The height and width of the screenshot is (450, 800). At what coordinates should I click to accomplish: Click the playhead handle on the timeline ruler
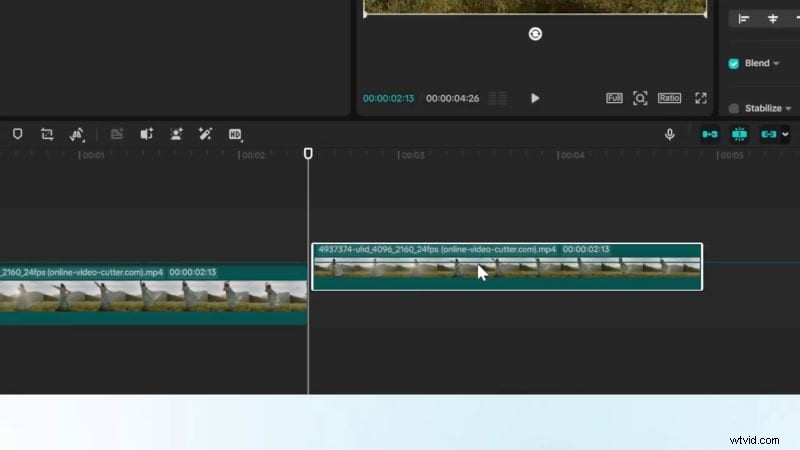[x=308, y=154]
